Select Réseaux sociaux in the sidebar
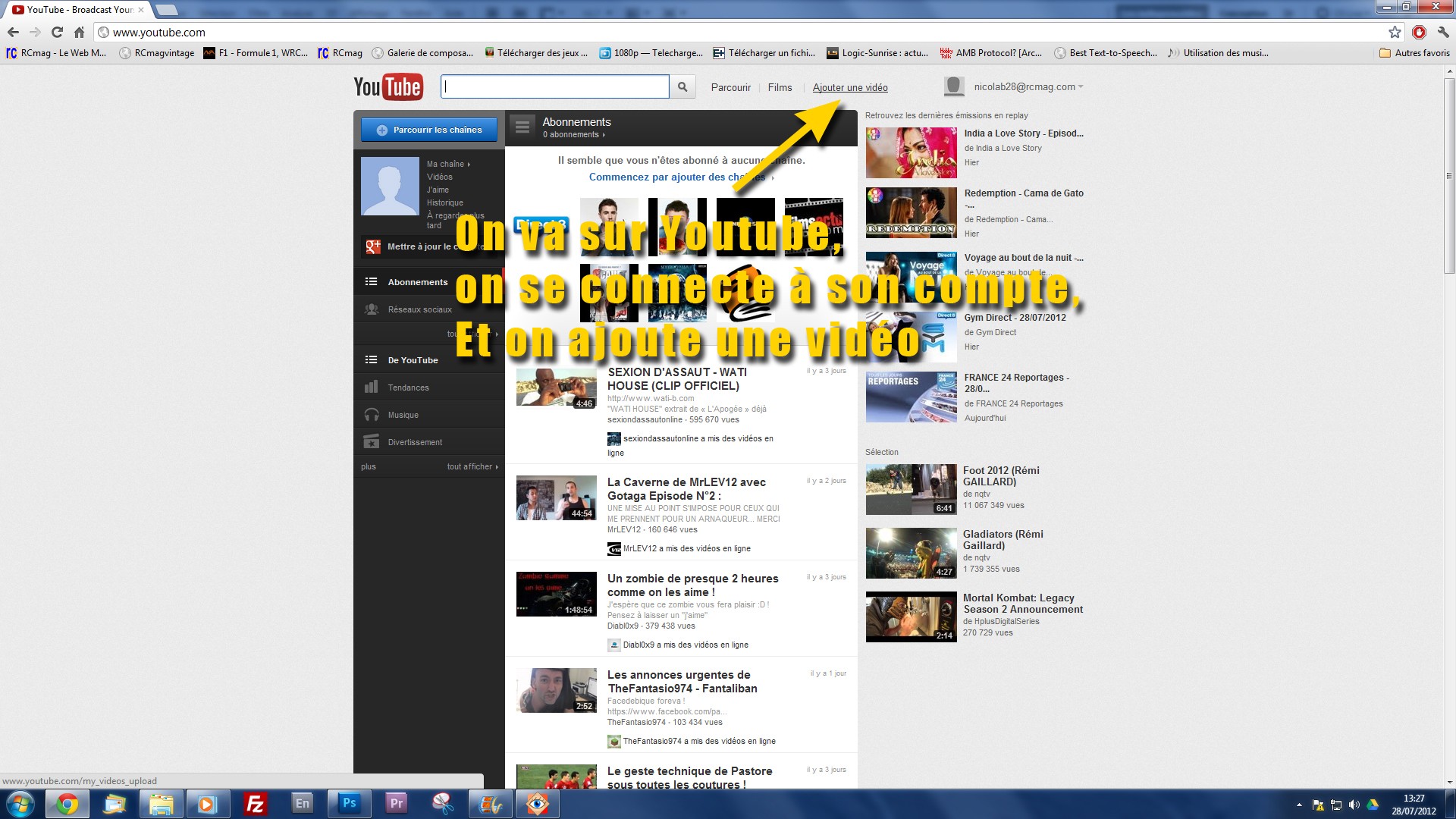Screen dimensions: 1456x819 click(x=429, y=309)
